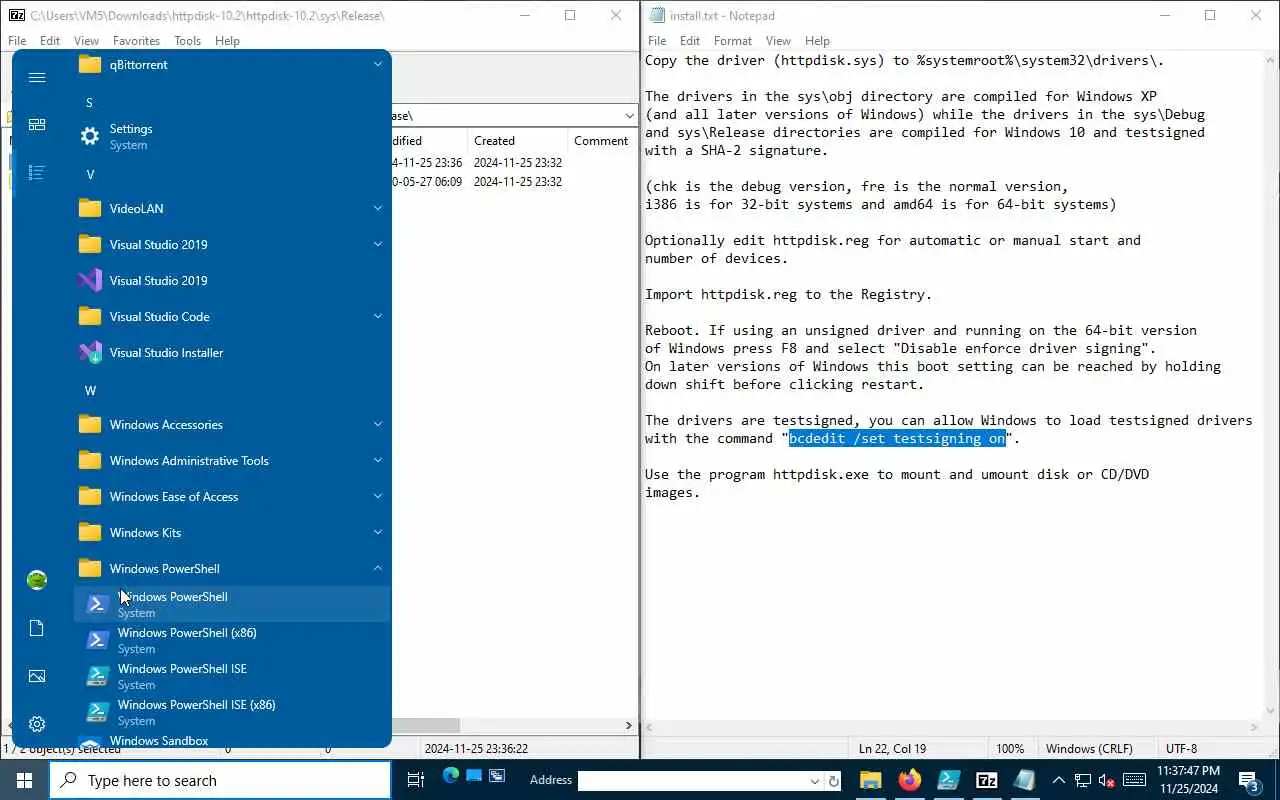Sort by the Comment column header

tap(601, 141)
